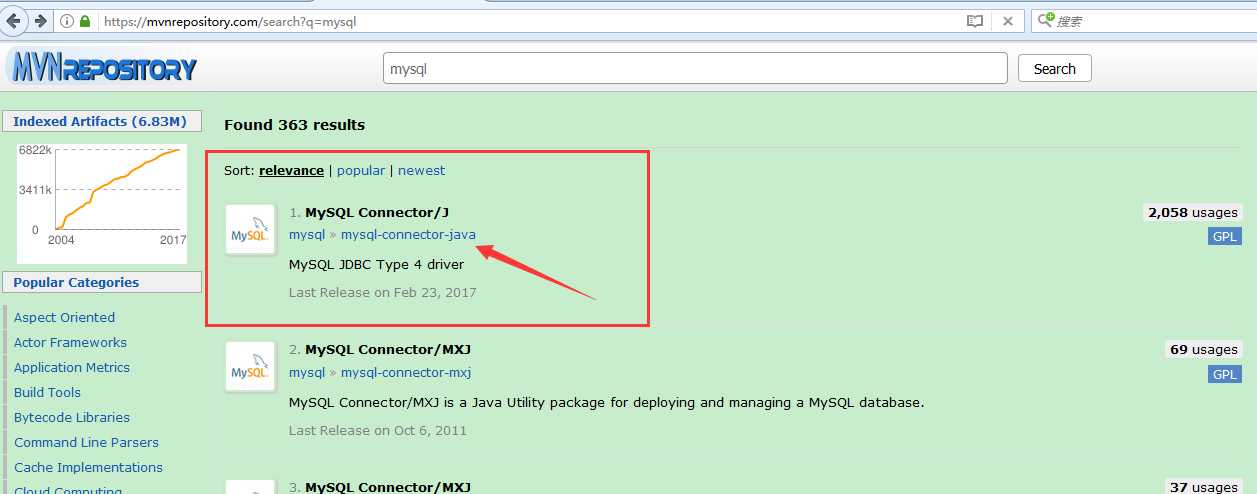Stop loading with the X icon
Screen dimensions: 1257x494
pyautogui.click(x=1008, y=21)
